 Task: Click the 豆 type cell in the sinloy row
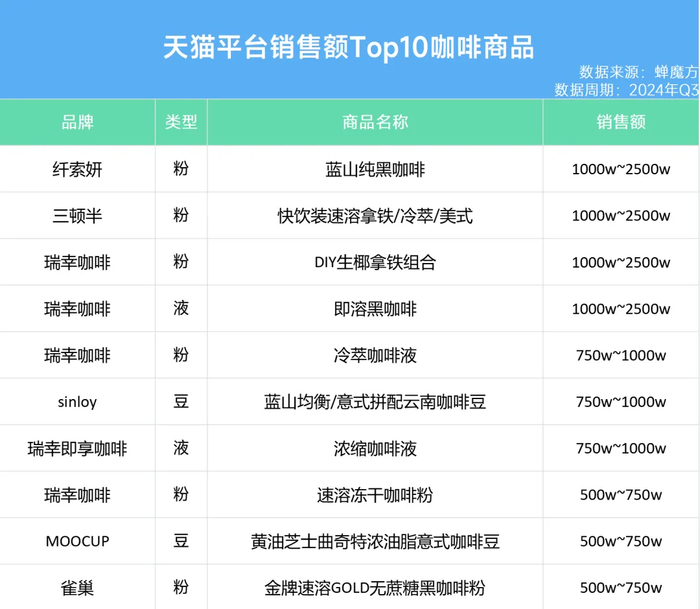181,401
